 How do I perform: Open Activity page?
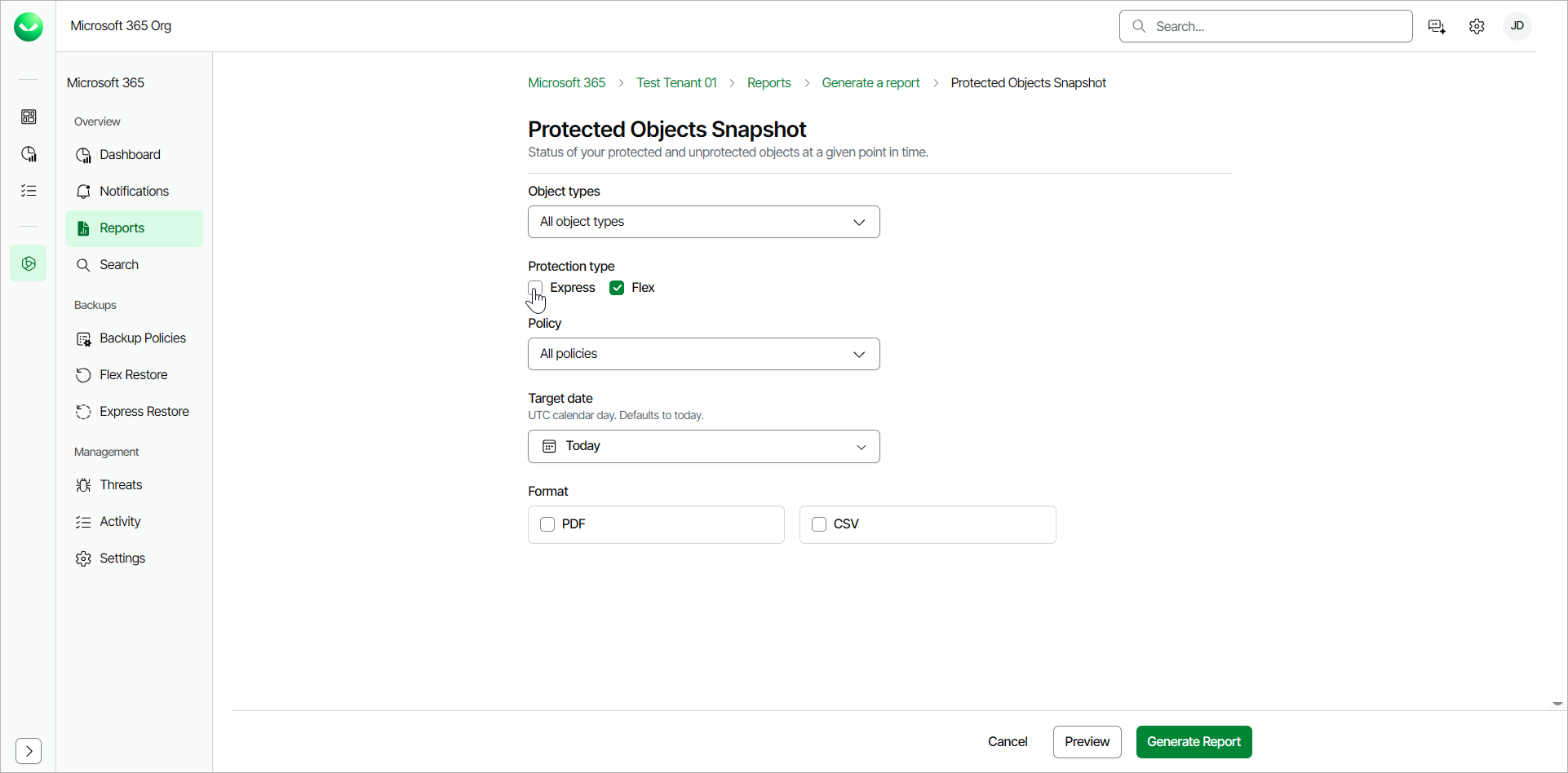[134, 522]
